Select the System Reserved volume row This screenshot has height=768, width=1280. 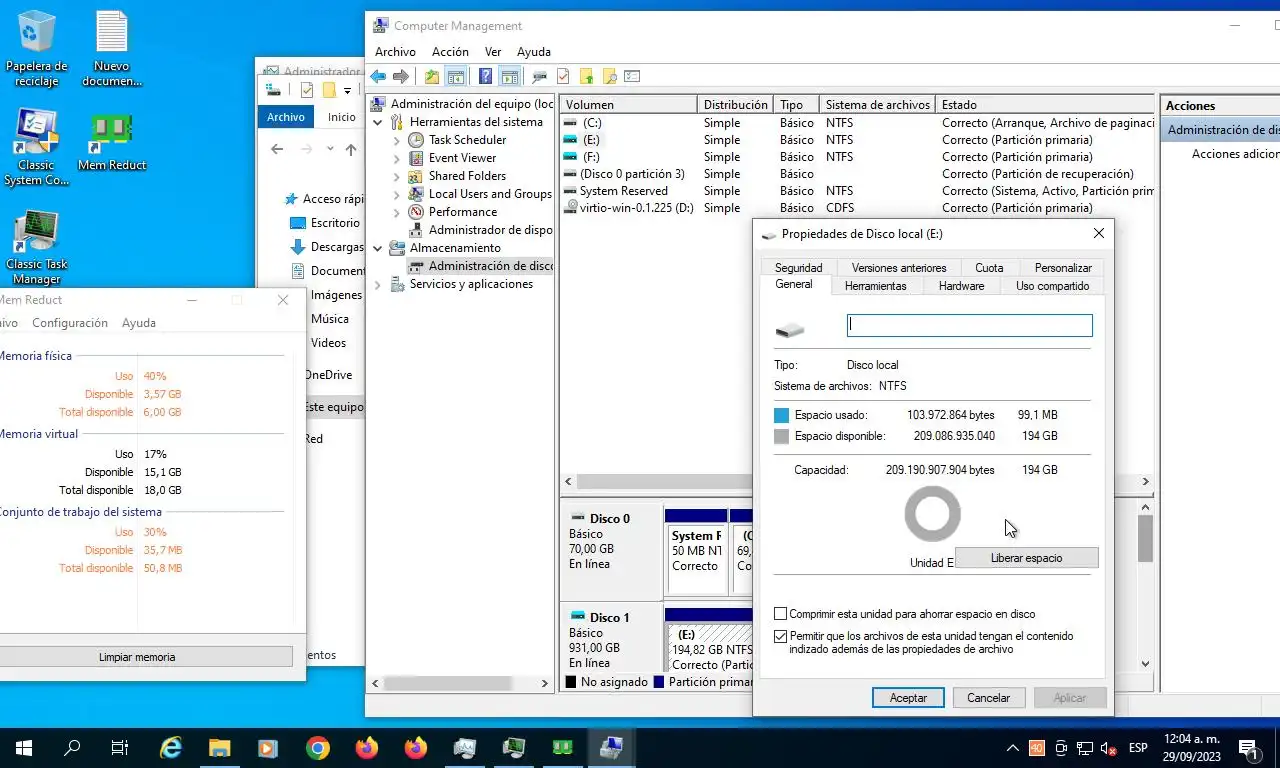(x=857, y=191)
